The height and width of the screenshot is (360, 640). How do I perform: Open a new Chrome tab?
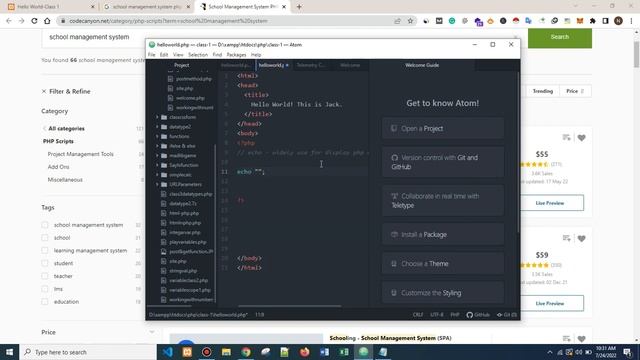(299, 7)
